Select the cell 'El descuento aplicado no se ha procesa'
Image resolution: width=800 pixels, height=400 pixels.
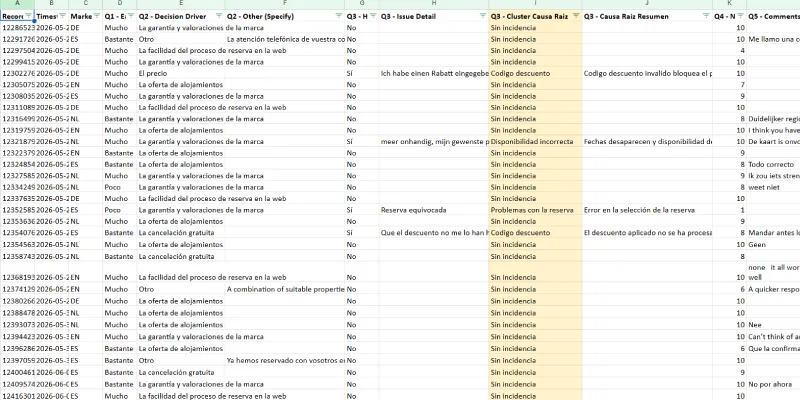[x=647, y=233]
